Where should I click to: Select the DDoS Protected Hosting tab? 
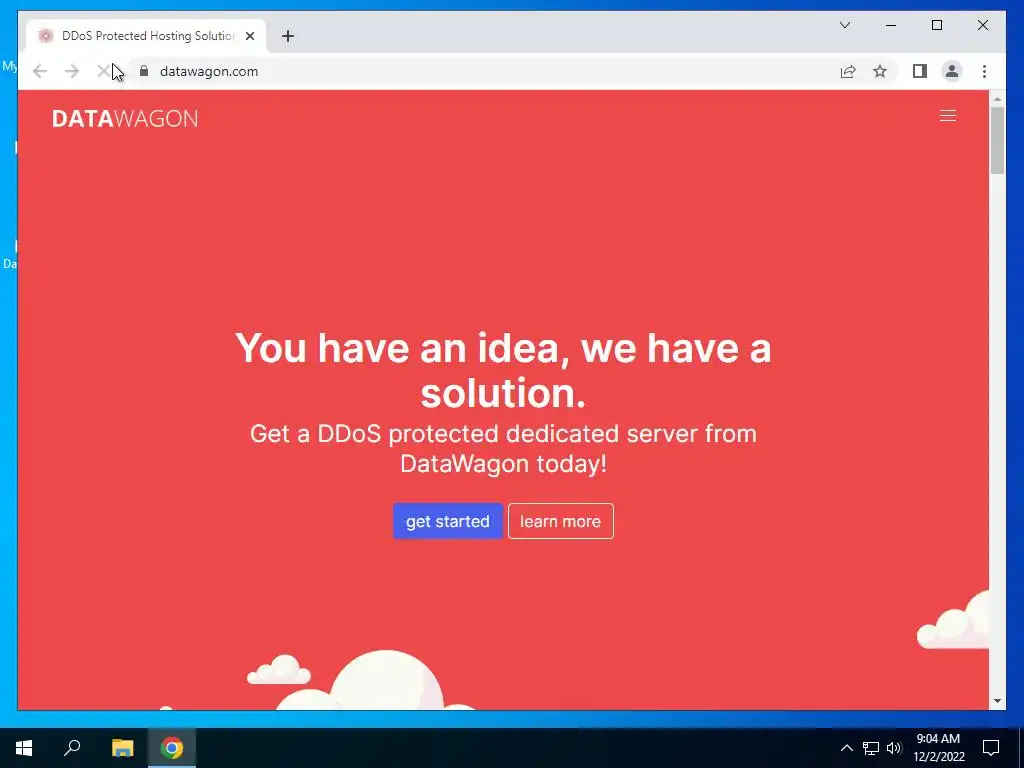click(146, 36)
